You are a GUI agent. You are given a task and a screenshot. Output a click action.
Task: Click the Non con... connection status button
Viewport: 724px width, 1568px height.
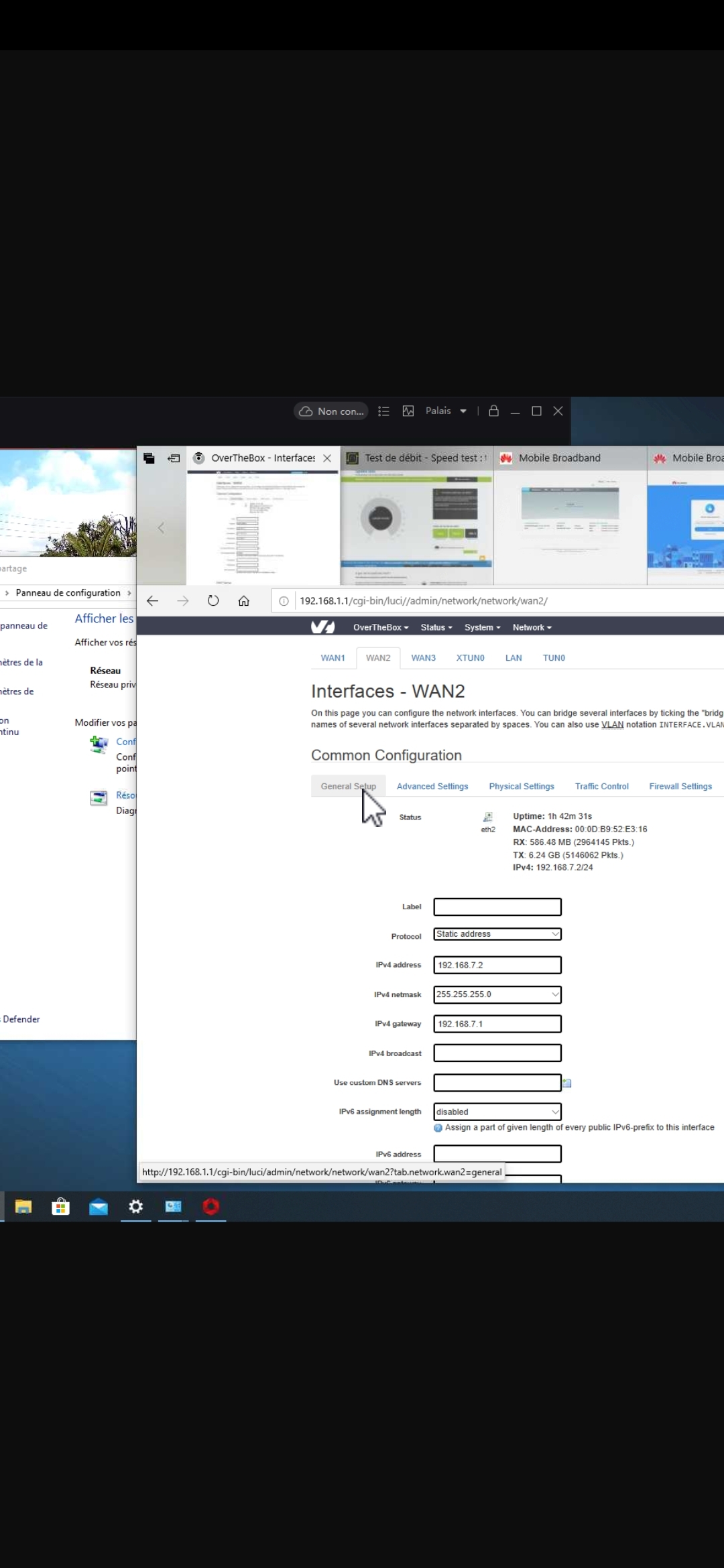(332, 411)
